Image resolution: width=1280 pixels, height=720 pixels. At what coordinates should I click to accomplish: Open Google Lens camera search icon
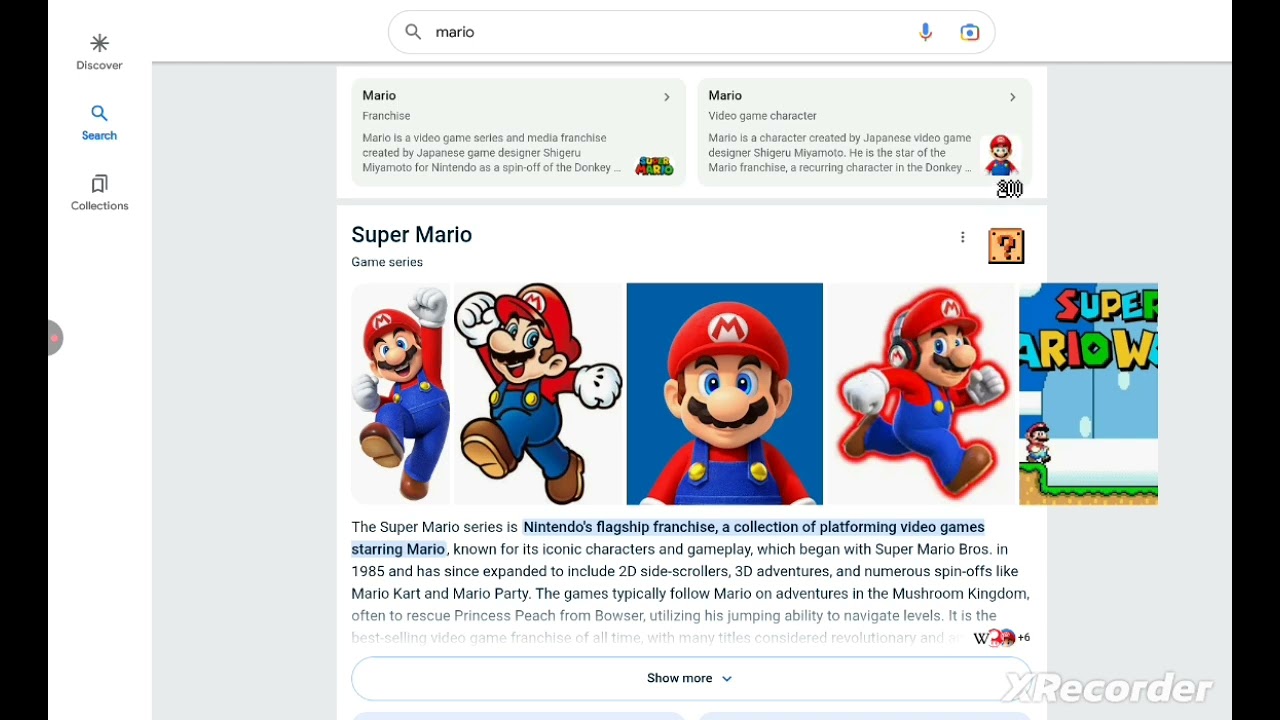(x=969, y=32)
